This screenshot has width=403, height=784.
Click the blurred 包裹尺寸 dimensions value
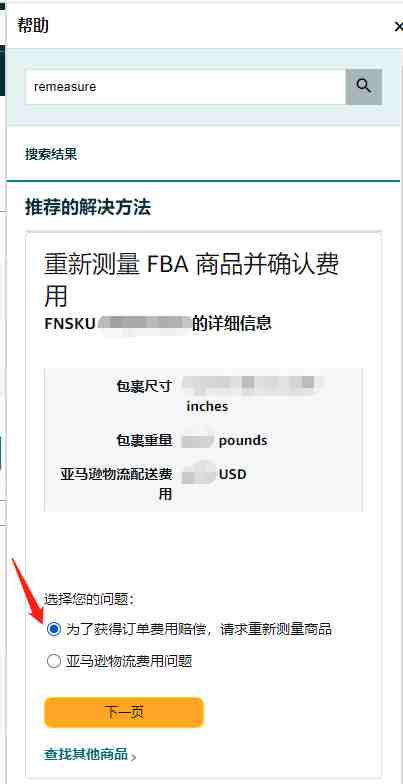[252, 384]
